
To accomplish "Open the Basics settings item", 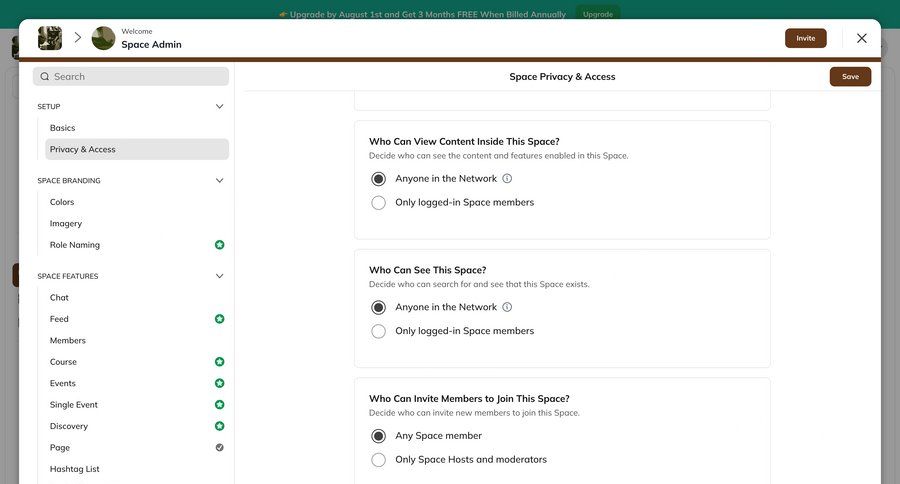I will (63, 128).
